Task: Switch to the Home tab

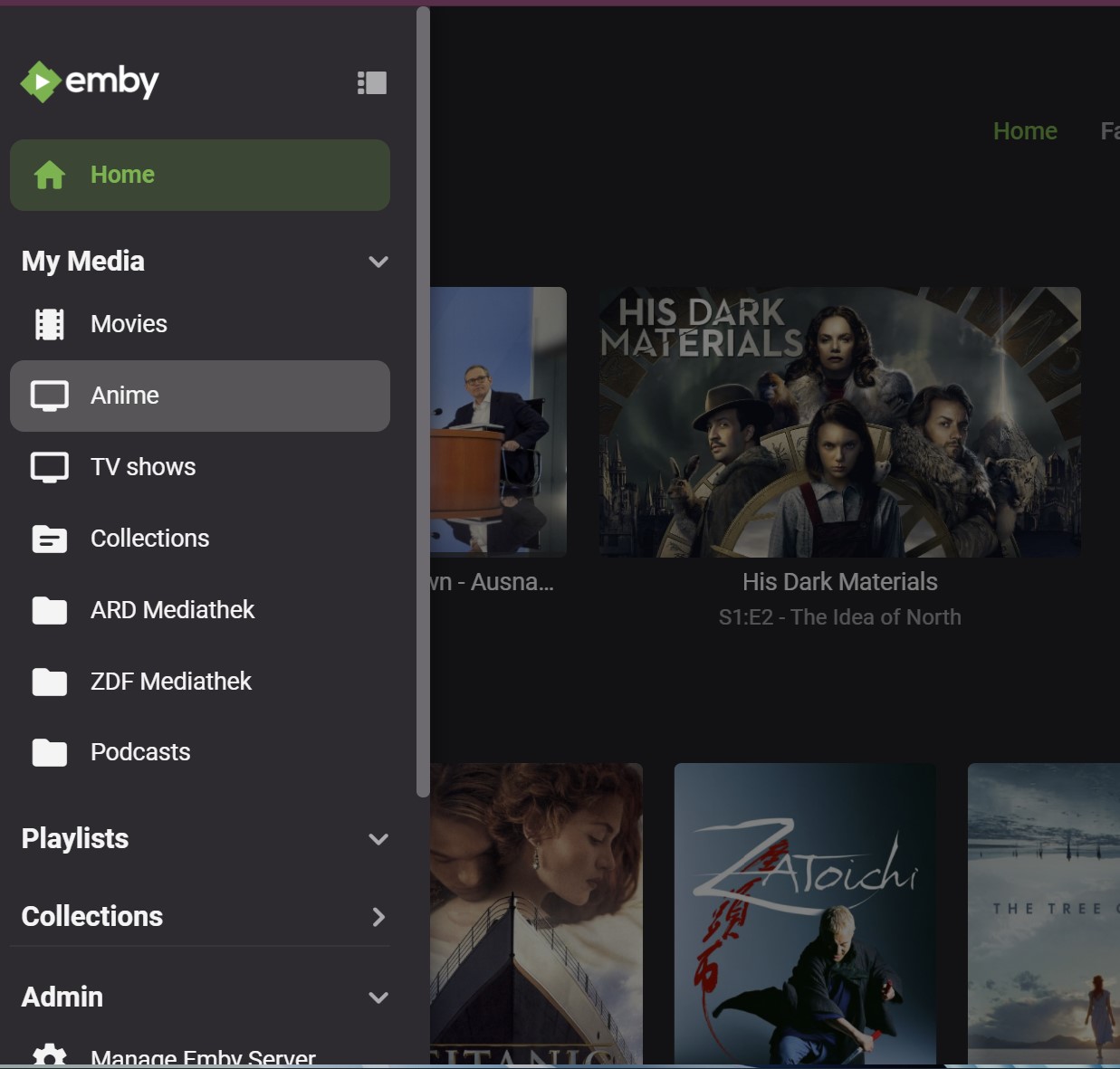Action: pos(1025,130)
